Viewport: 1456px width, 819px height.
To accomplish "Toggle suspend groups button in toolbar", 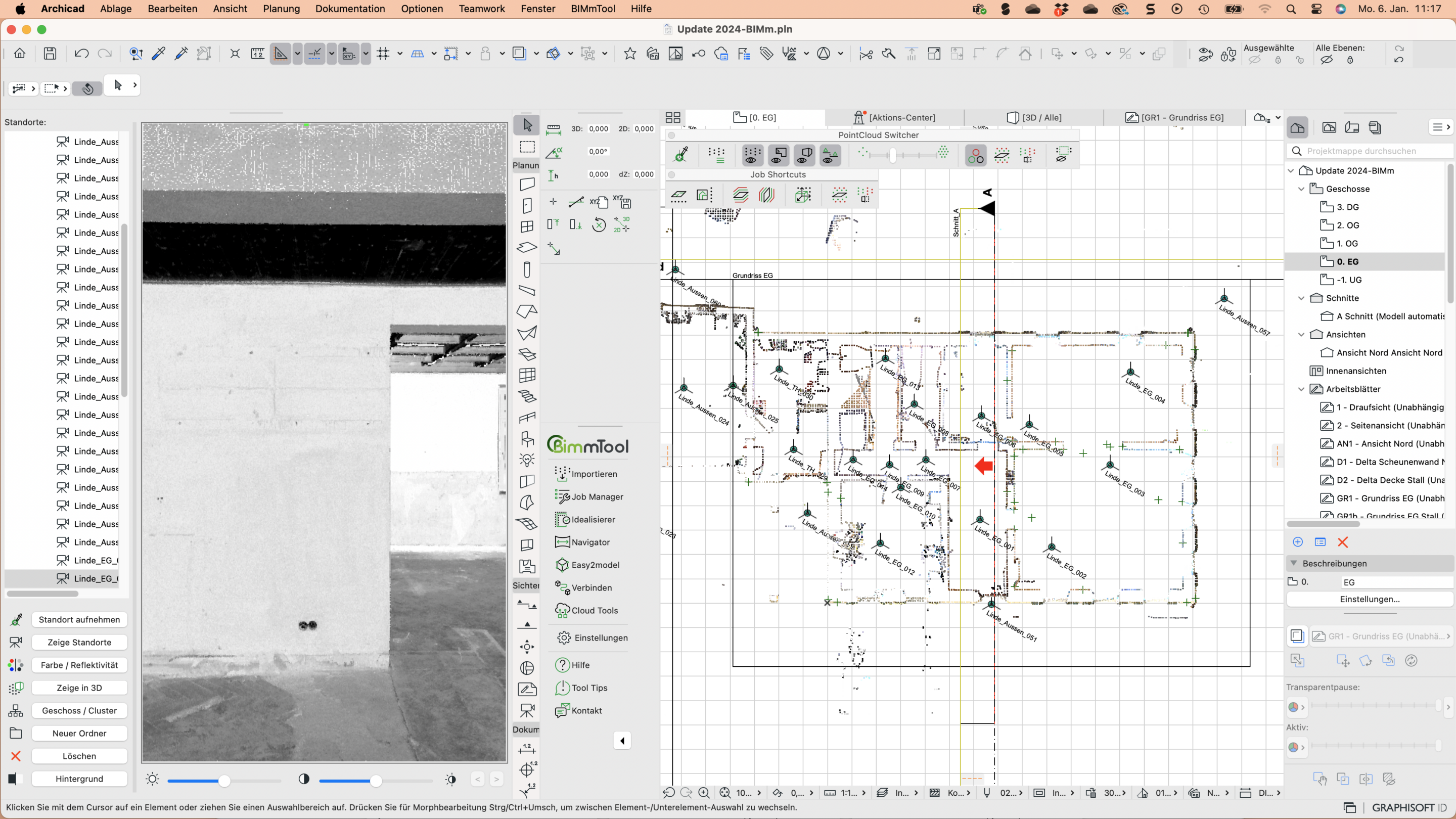I will pos(588,54).
